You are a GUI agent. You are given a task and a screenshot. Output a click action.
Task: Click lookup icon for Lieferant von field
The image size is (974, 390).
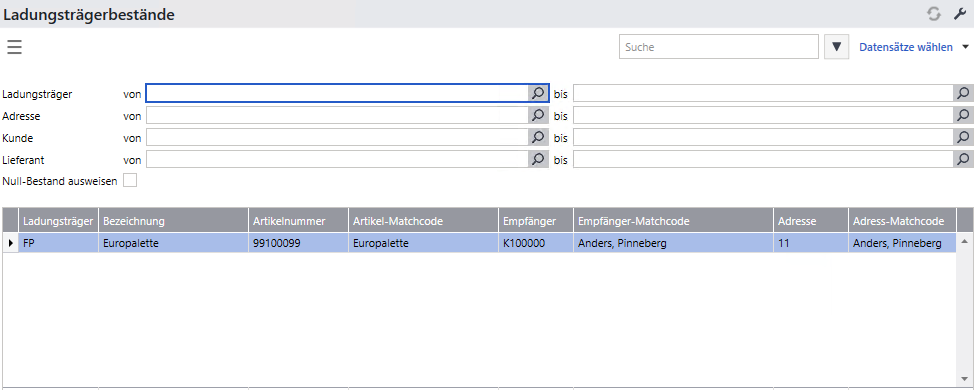point(538,160)
